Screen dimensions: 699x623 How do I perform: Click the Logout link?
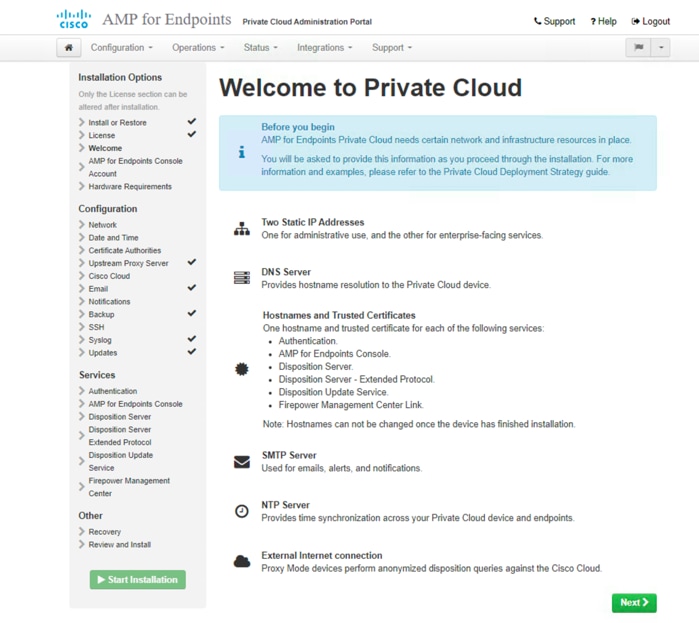tap(650, 21)
